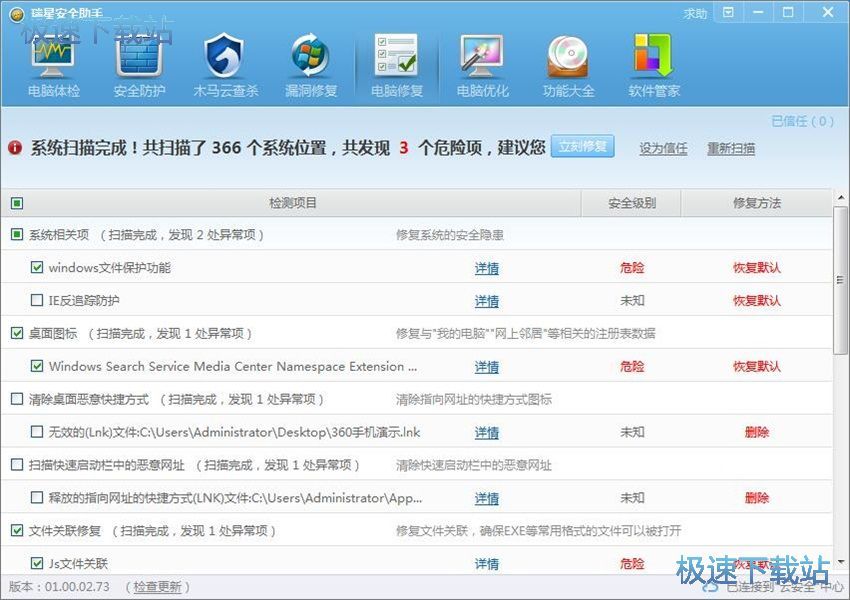Click the 重新扫描 link
Image resolution: width=850 pixels, height=600 pixels.
tap(731, 149)
